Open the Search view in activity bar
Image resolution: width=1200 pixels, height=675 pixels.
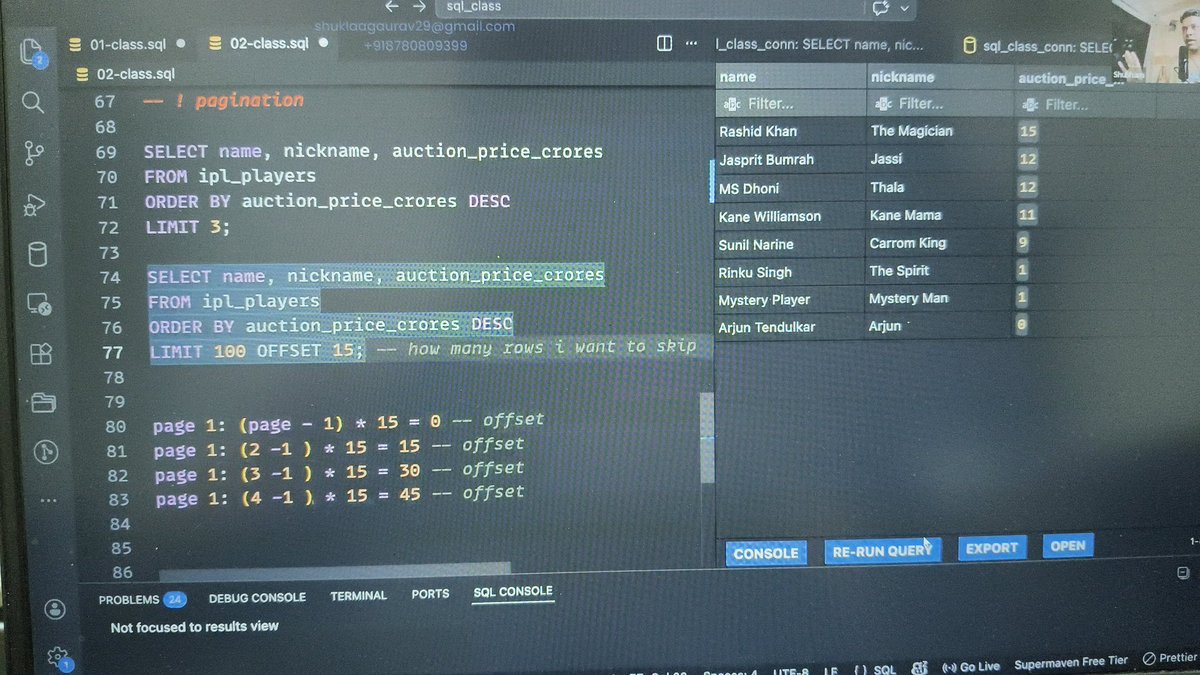point(32,102)
